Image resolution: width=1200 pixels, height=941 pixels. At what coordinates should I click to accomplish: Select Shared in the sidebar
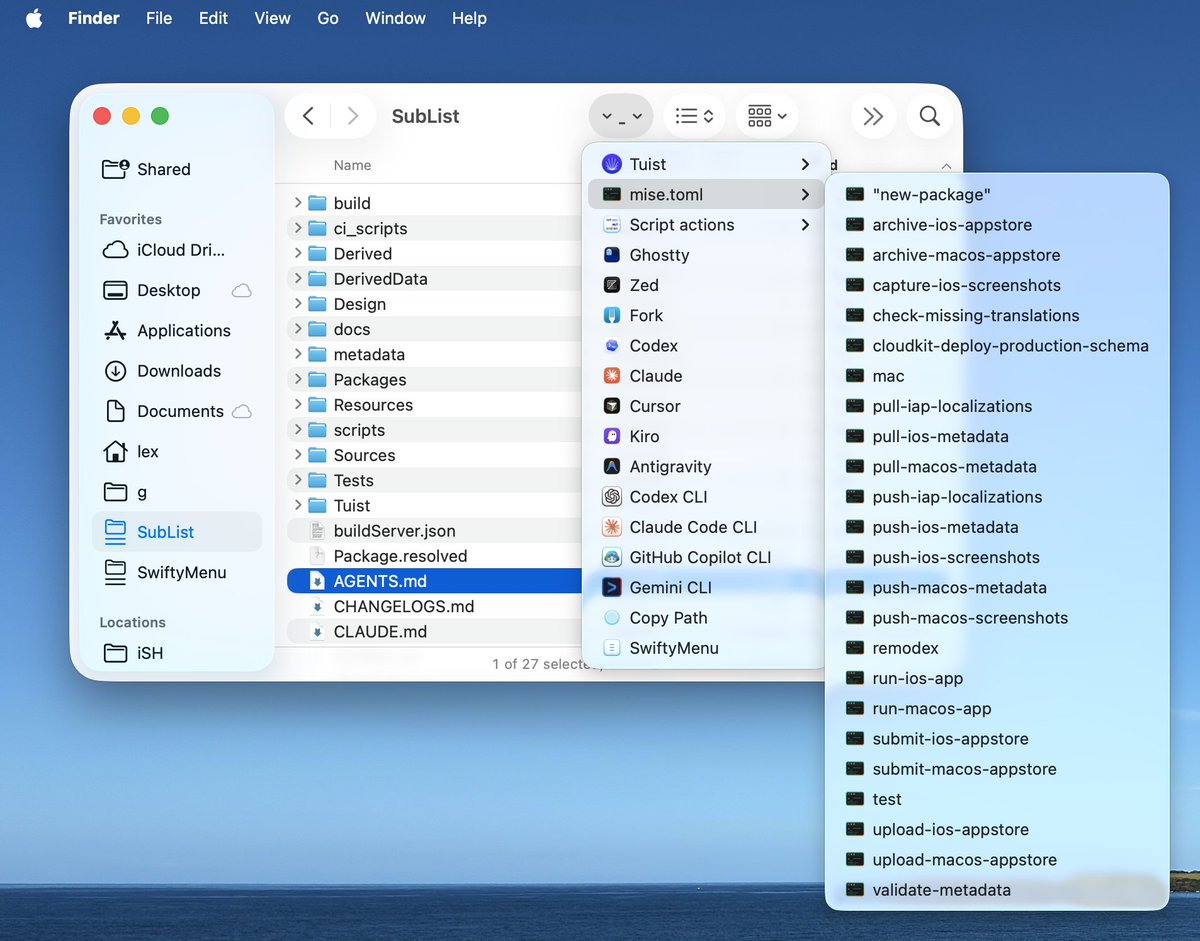[x=177, y=169]
